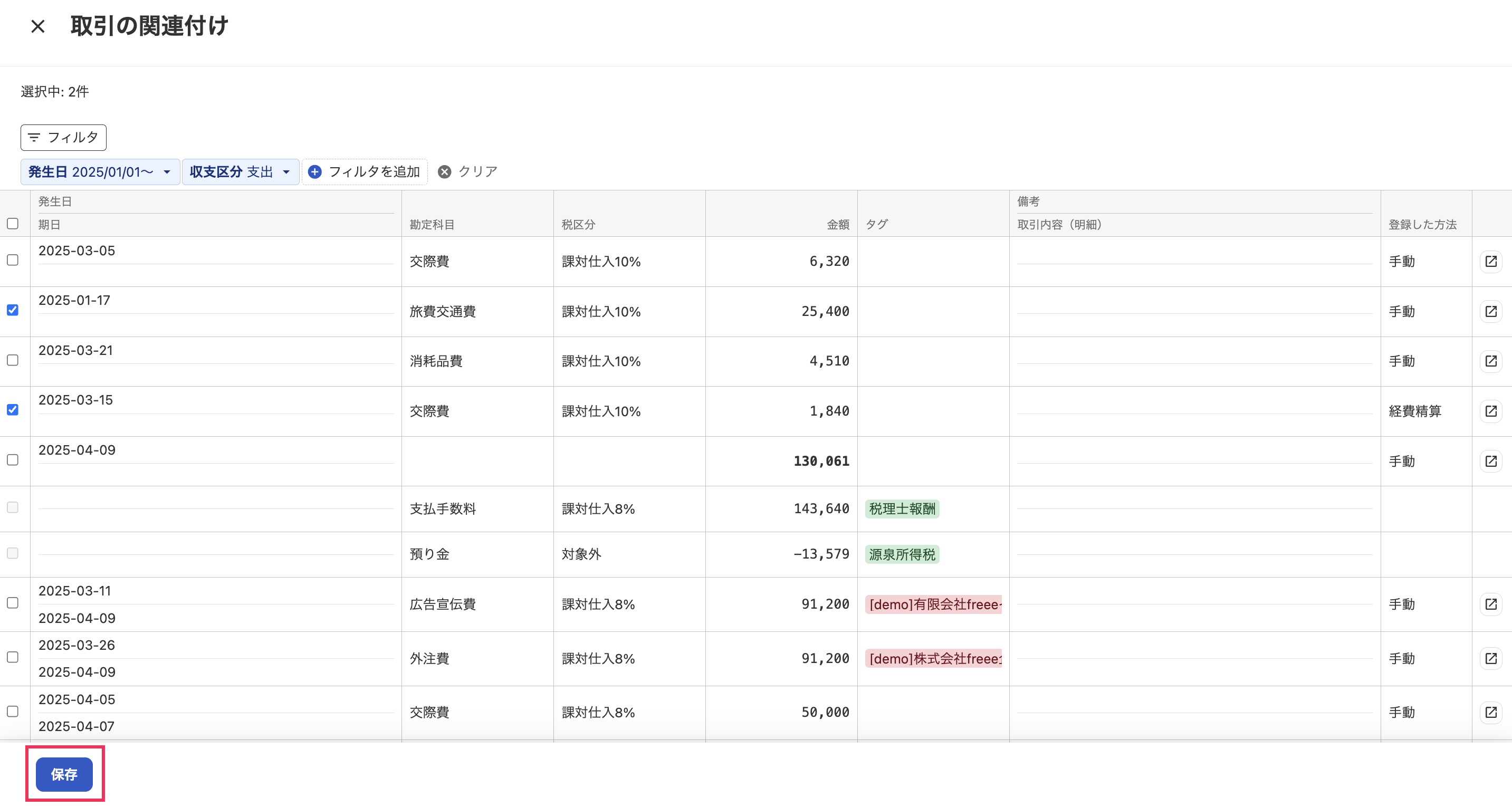Click the amount 143,640

click(821, 509)
